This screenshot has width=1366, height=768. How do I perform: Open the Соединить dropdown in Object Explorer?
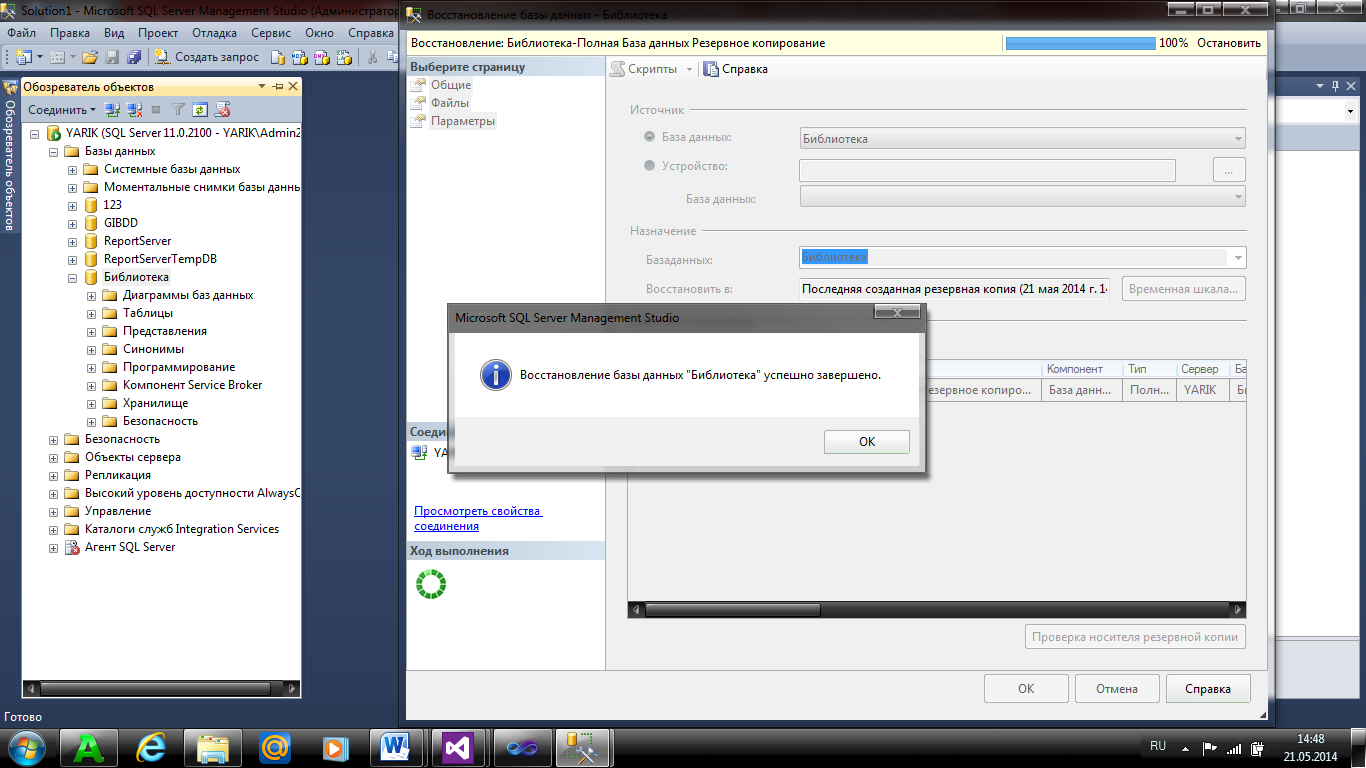62,109
